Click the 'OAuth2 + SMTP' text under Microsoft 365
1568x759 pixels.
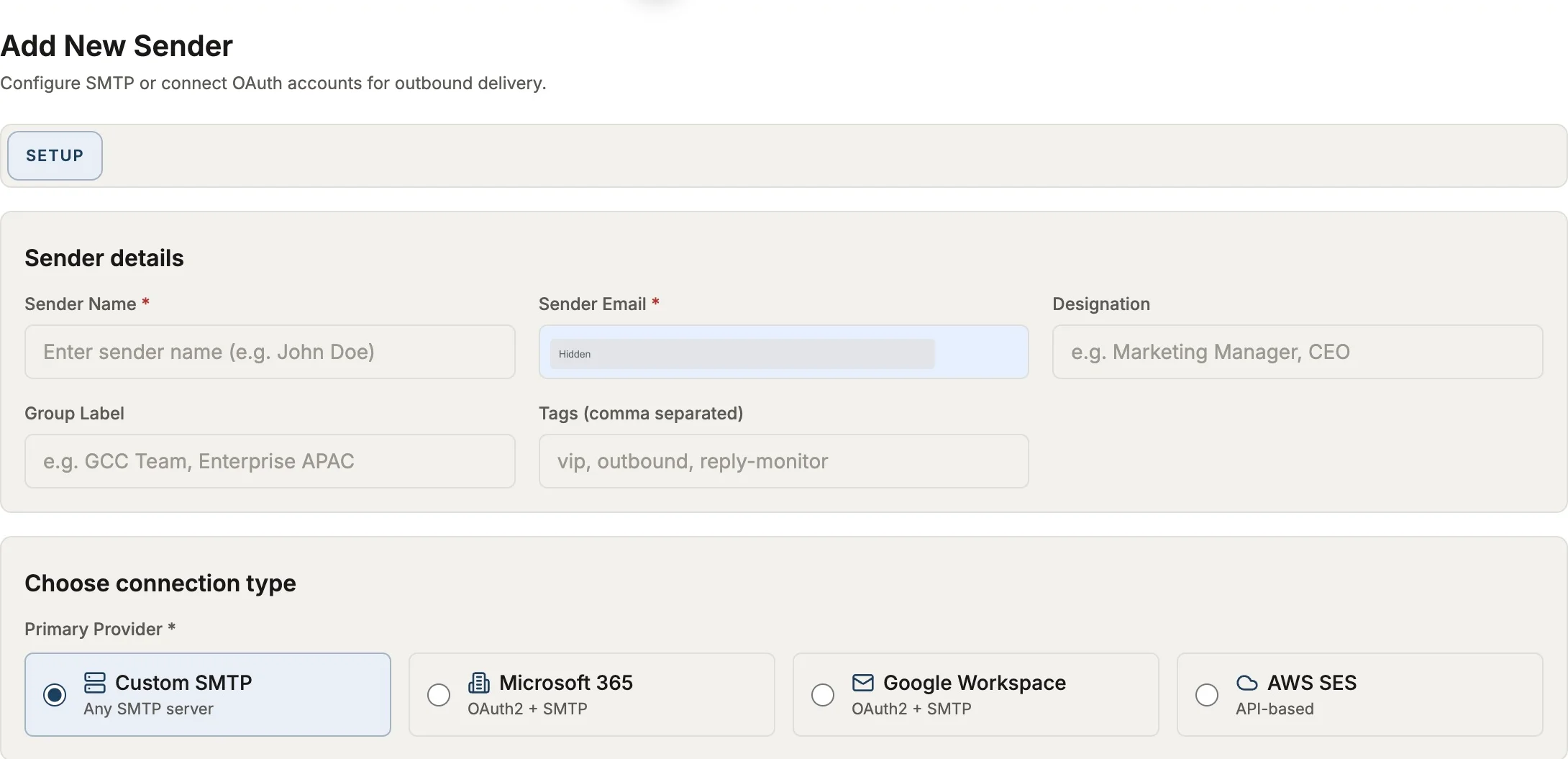click(x=527, y=709)
